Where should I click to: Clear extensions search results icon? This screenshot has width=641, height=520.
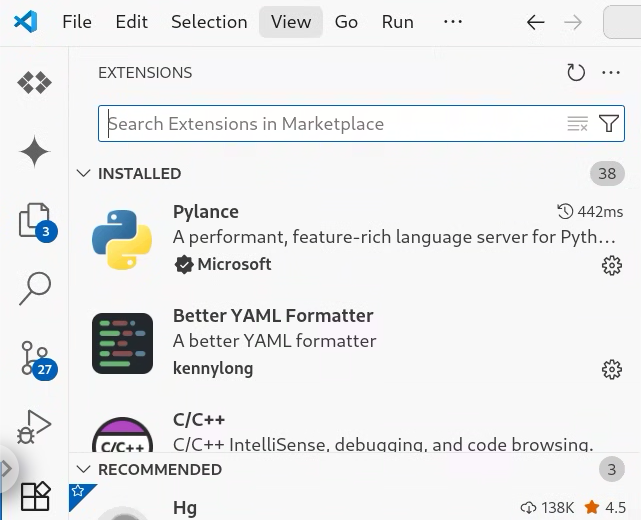578,123
